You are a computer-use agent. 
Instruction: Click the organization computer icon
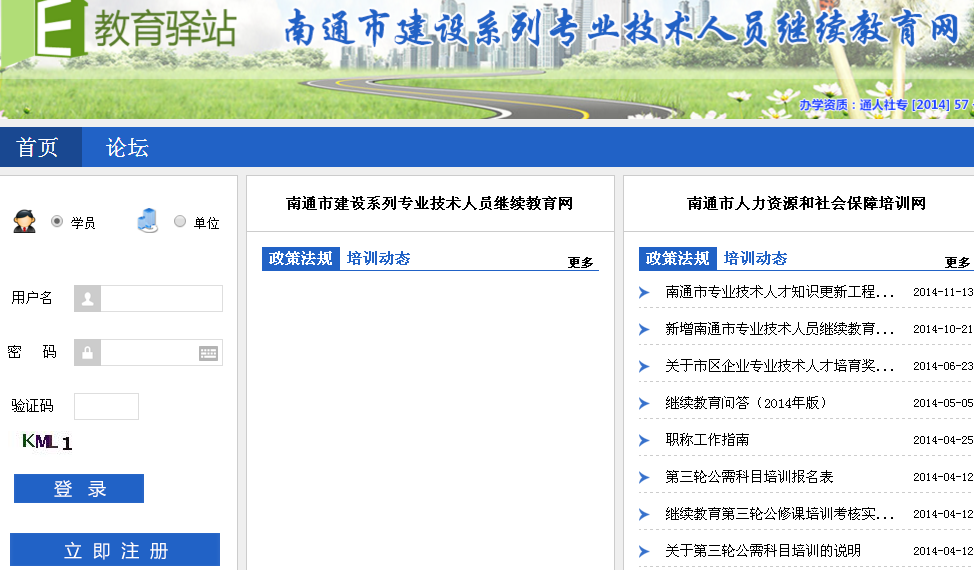coord(147,221)
